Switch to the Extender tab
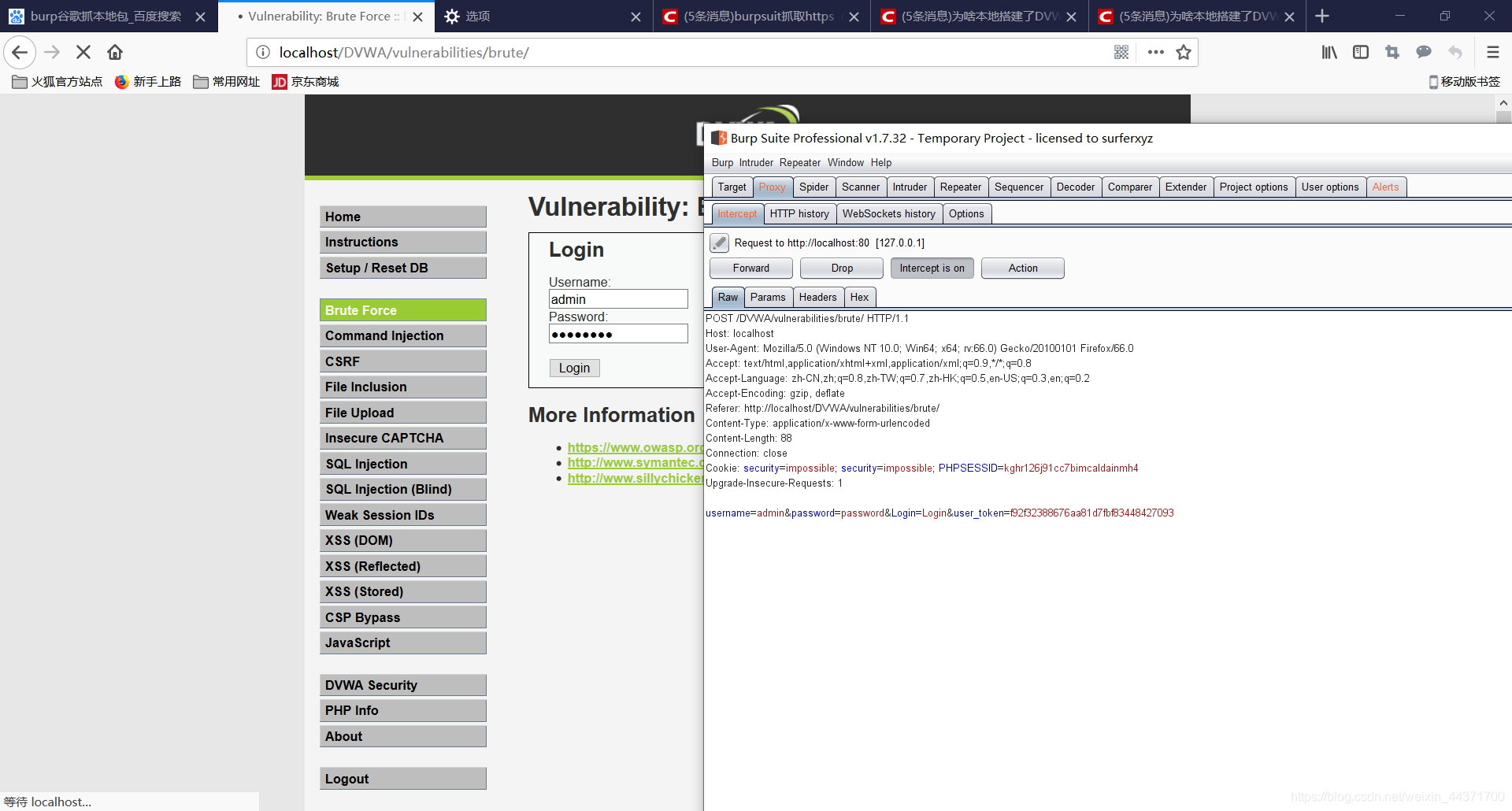The image size is (1512, 811). [1185, 187]
